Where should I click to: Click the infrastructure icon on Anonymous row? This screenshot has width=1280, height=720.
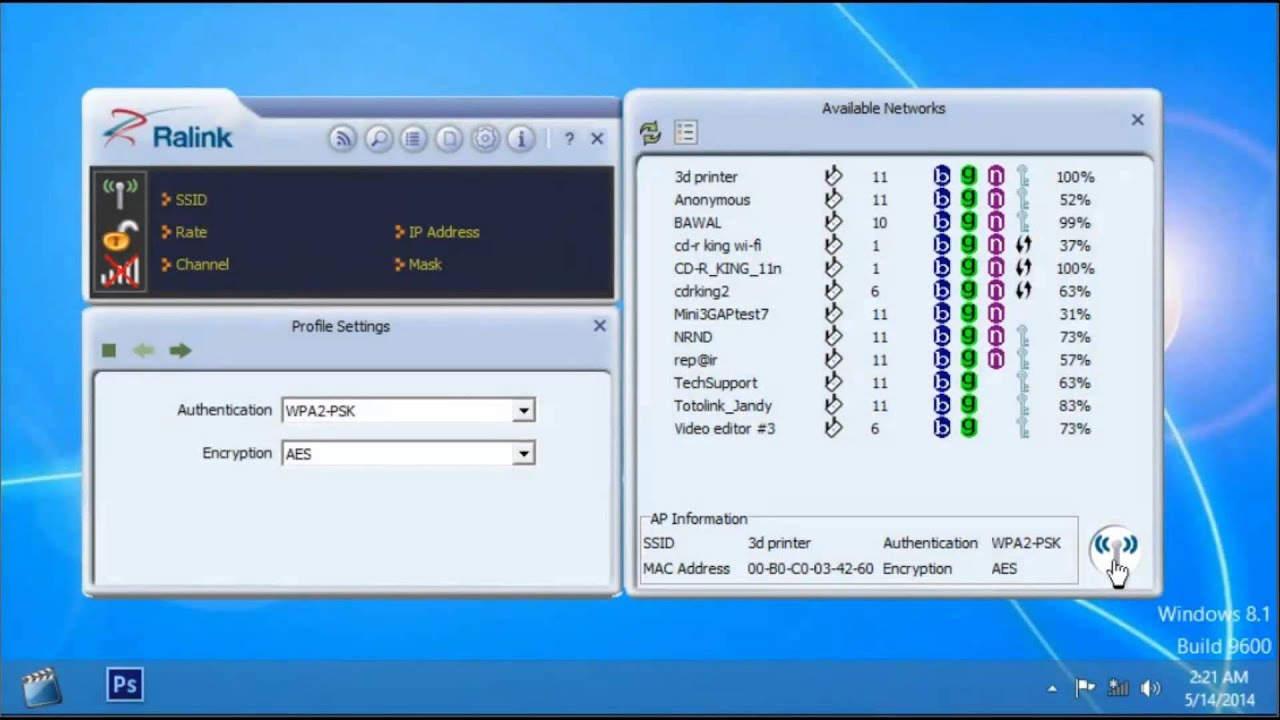tap(833, 200)
